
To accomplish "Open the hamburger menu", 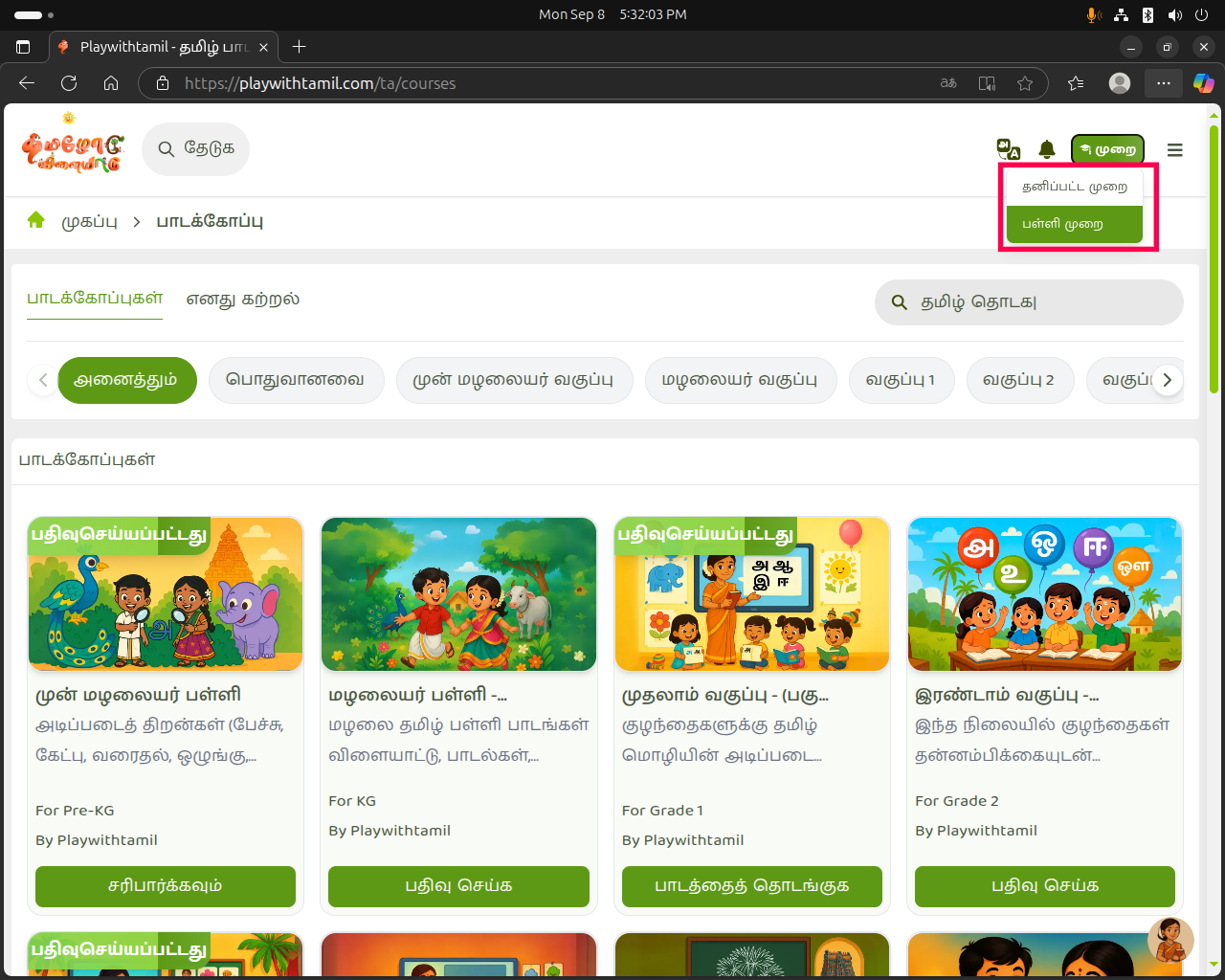I will (x=1175, y=150).
